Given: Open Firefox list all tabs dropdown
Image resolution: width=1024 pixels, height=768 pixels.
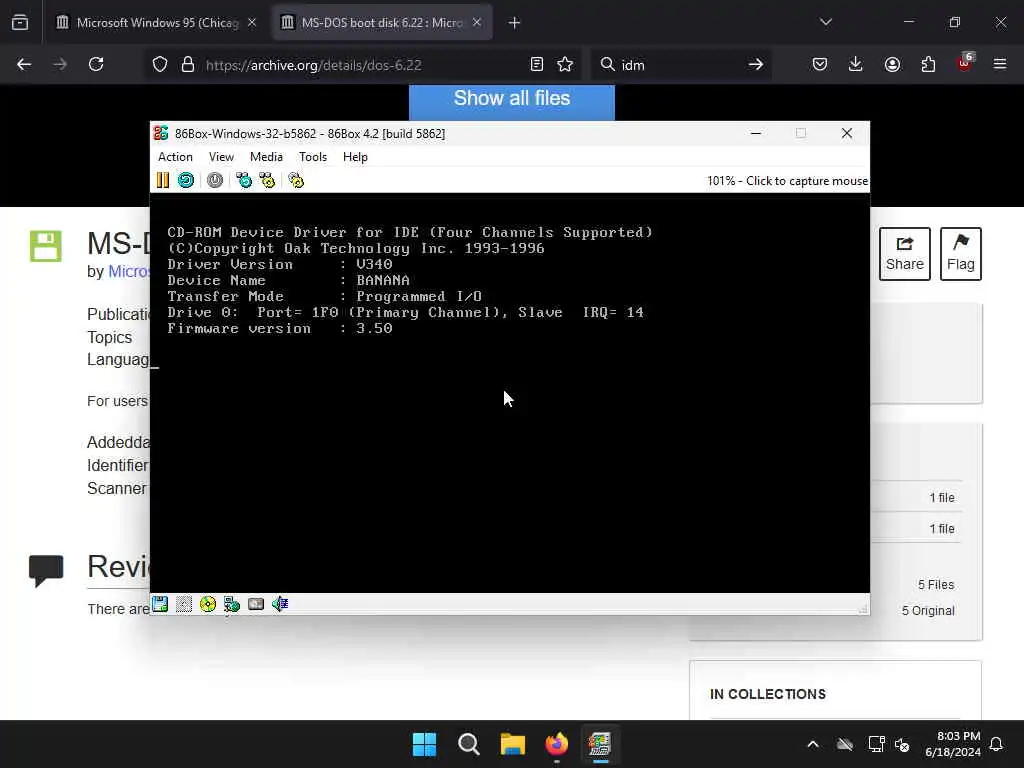Looking at the screenshot, I should [826, 23].
